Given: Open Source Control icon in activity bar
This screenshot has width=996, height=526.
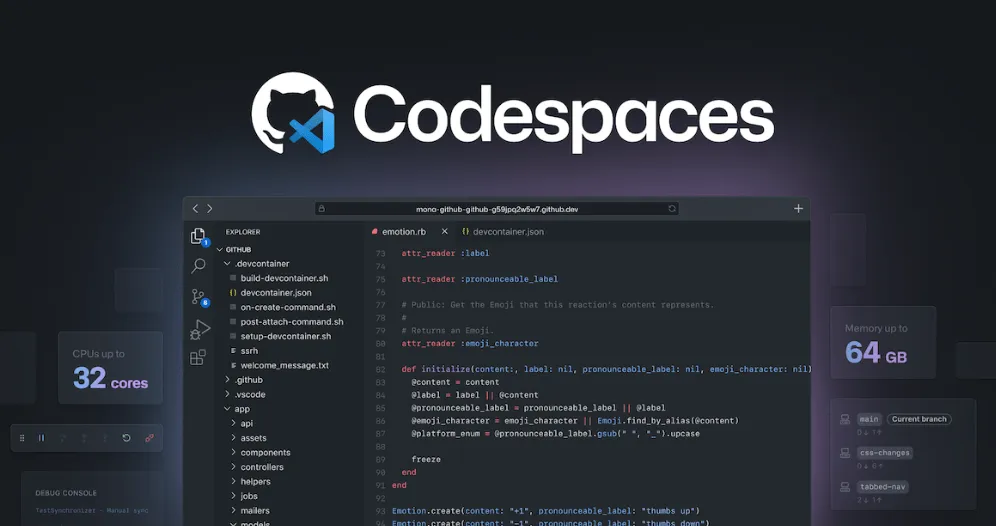Looking at the screenshot, I should click(x=198, y=297).
